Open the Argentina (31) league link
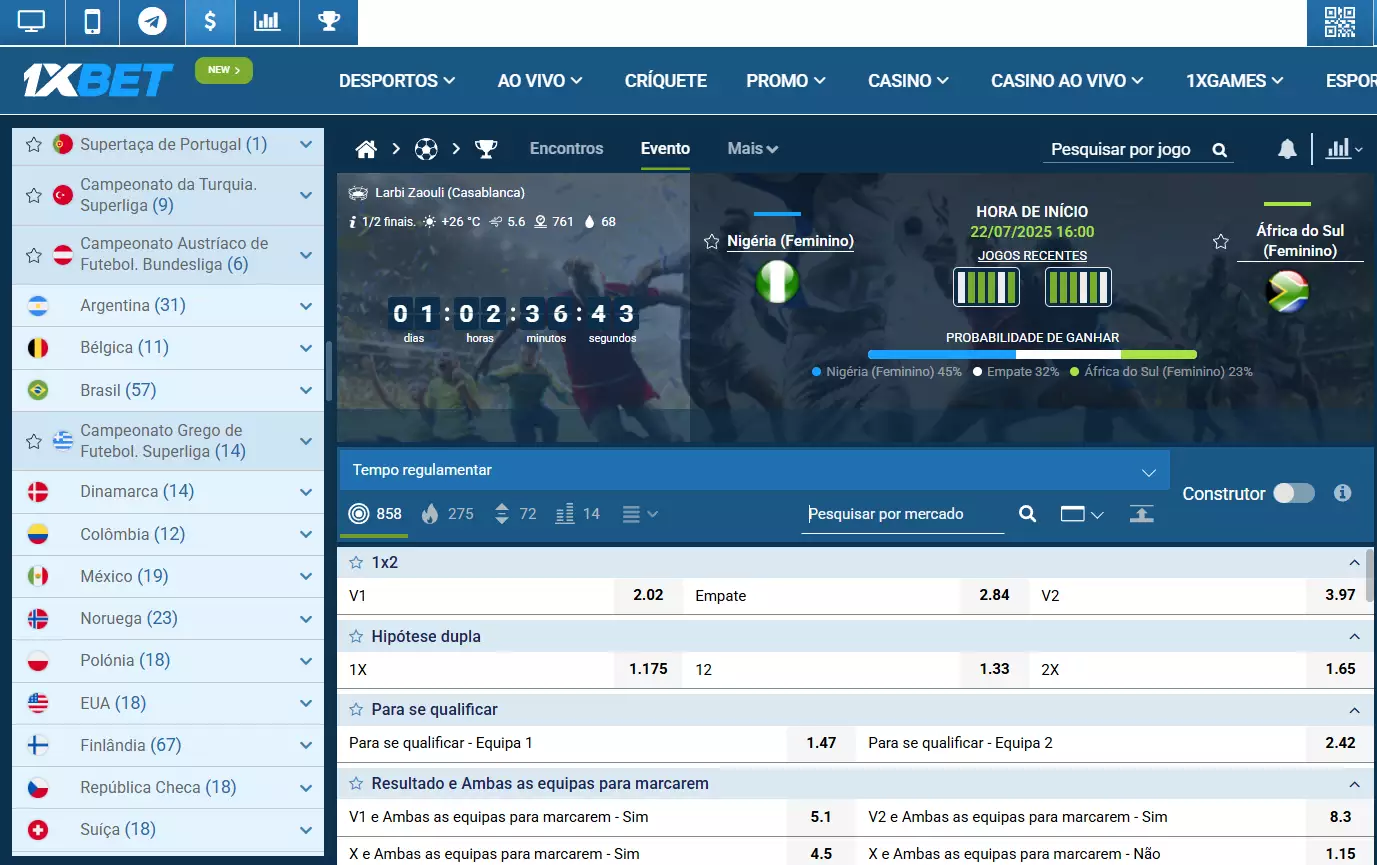This screenshot has height=865, width=1377. 132,305
